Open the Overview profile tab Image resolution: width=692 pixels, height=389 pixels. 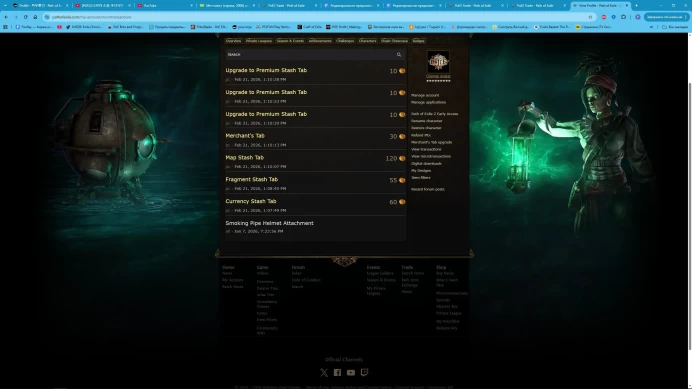coord(233,41)
